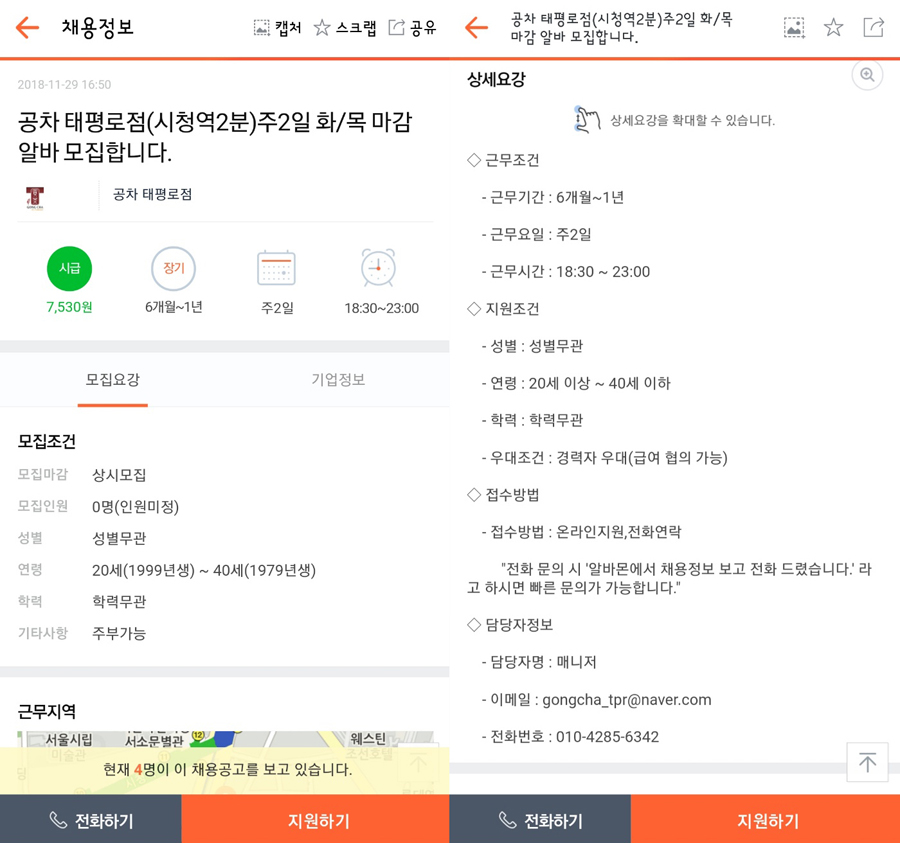Open company name 공차 태평로점 link
The image size is (900, 843).
click(152, 195)
